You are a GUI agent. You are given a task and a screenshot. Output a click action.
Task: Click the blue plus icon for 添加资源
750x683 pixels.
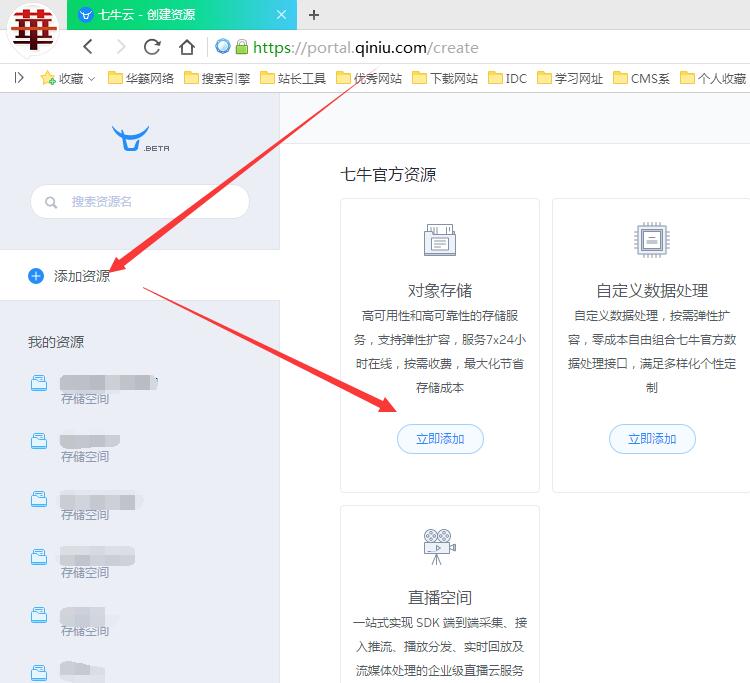(x=36, y=276)
